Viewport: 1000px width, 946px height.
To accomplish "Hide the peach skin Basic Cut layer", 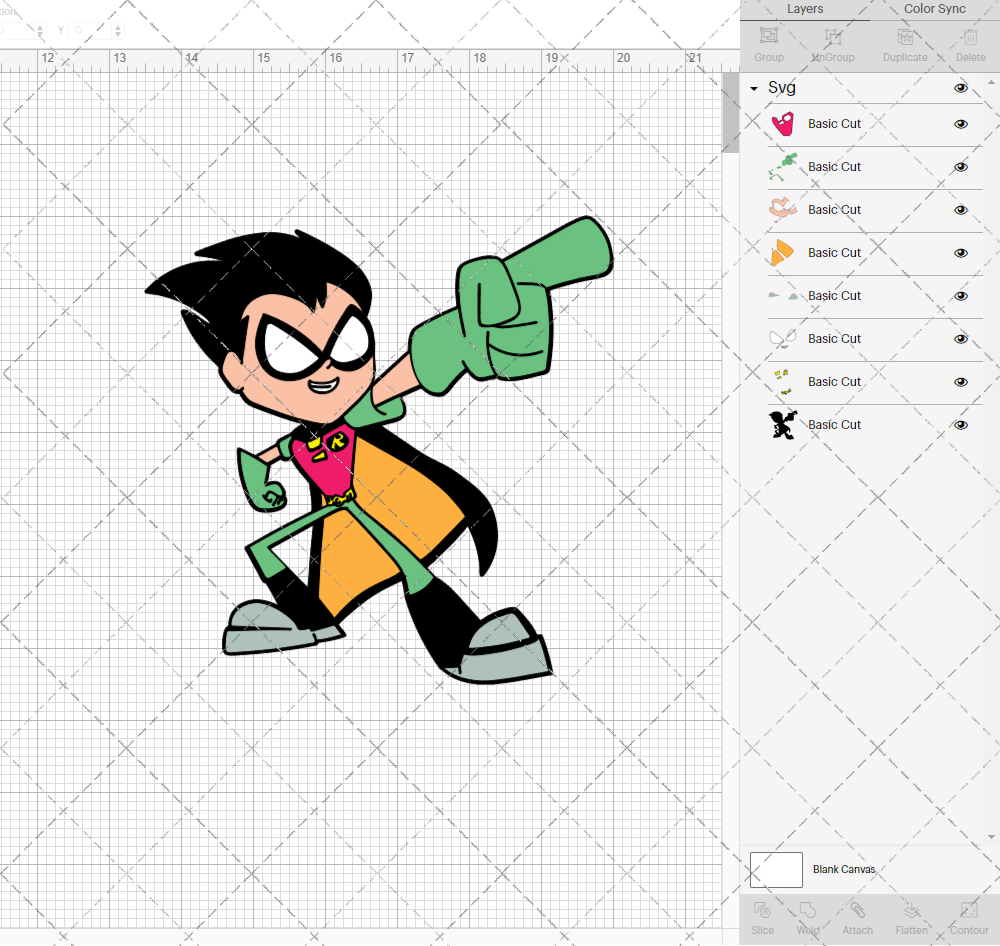I will click(x=960, y=210).
